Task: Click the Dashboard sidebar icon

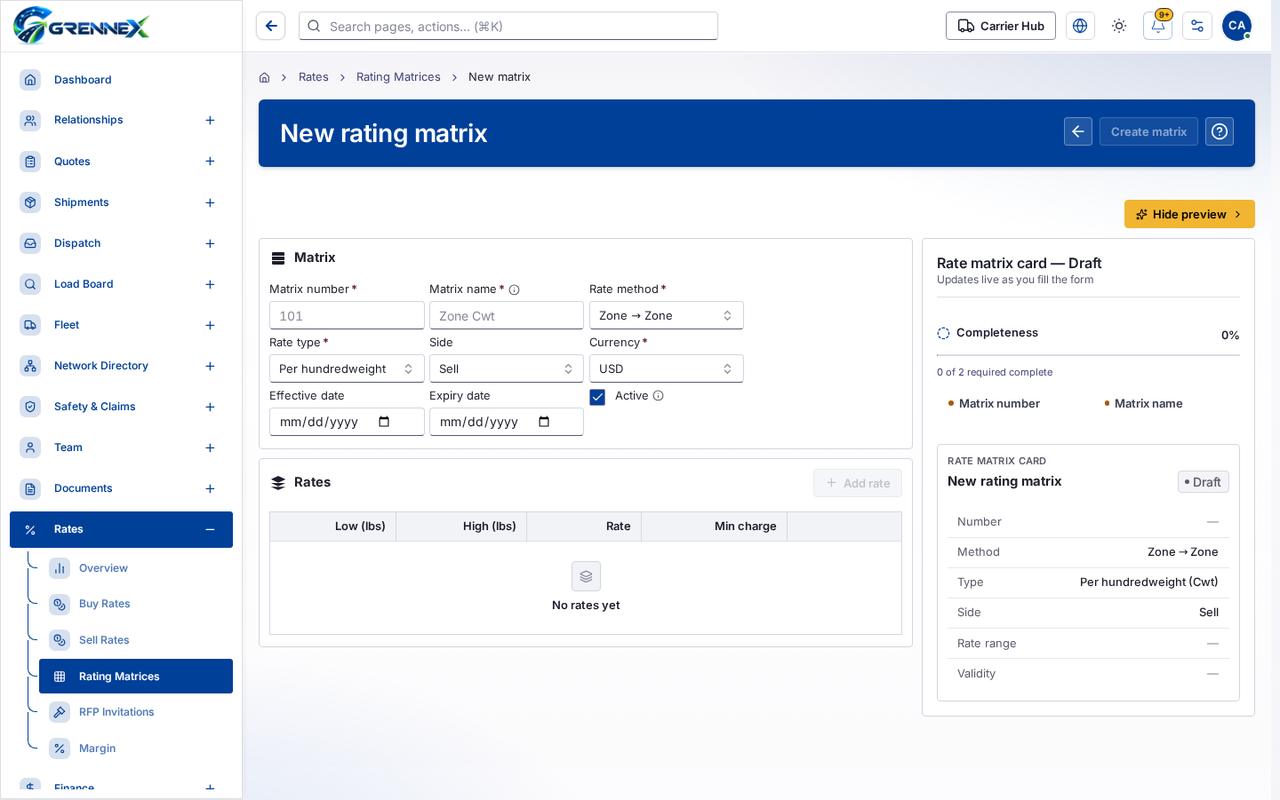Action: point(30,79)
